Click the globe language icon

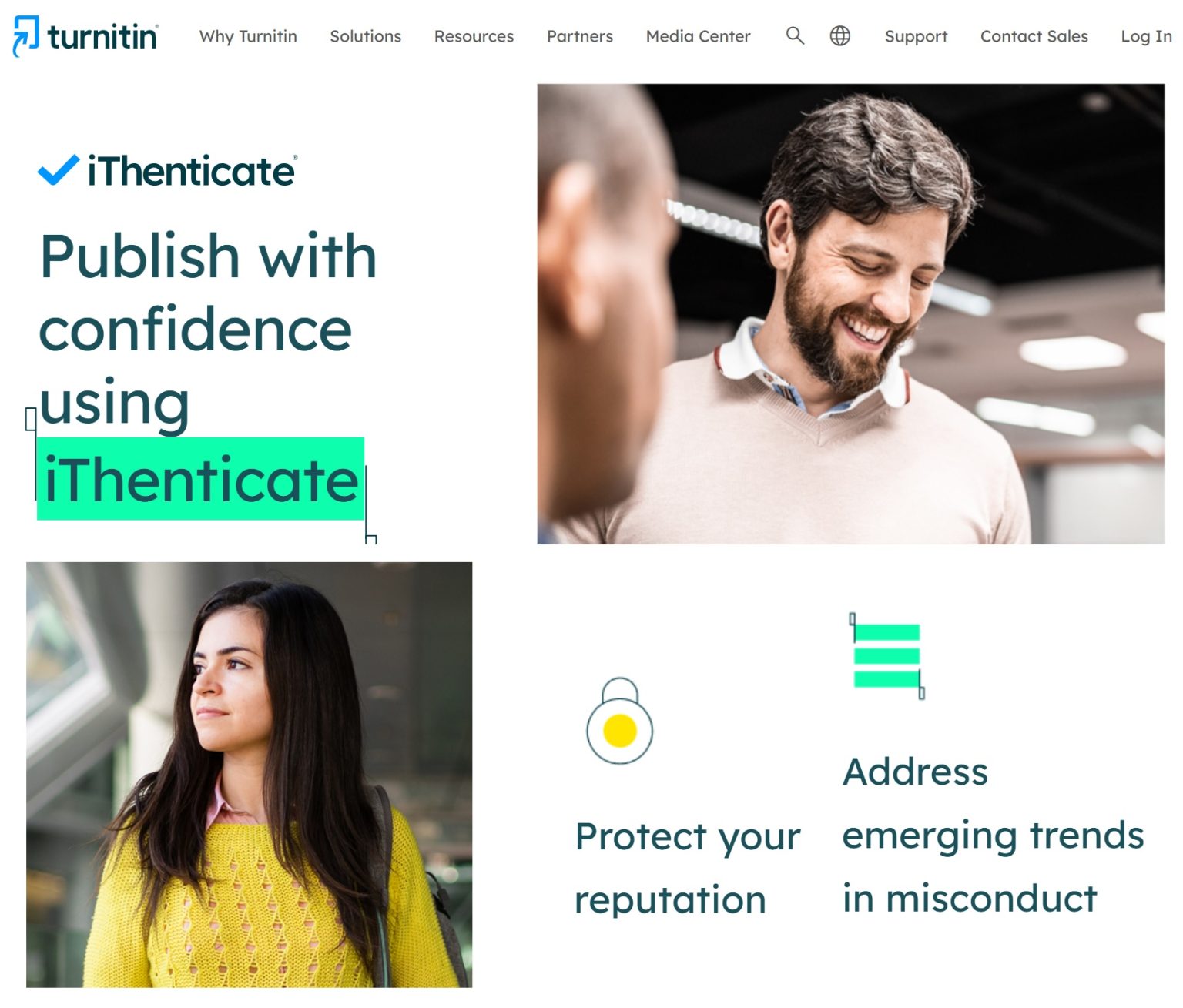point(839,35)
